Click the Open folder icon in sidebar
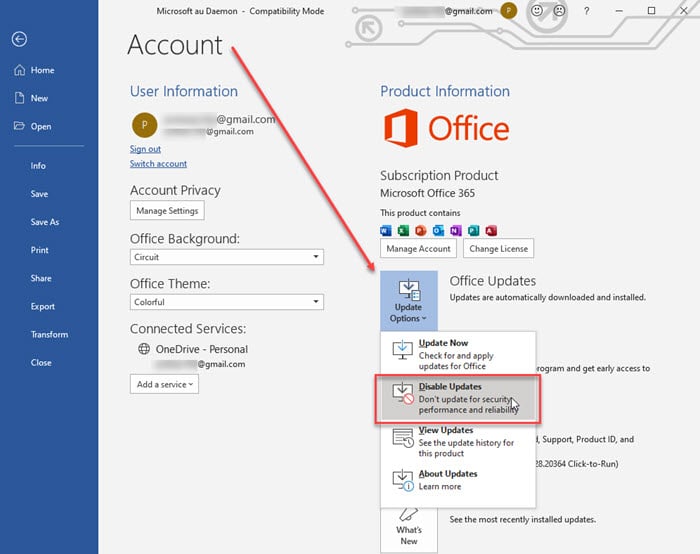 coord(19,126)
